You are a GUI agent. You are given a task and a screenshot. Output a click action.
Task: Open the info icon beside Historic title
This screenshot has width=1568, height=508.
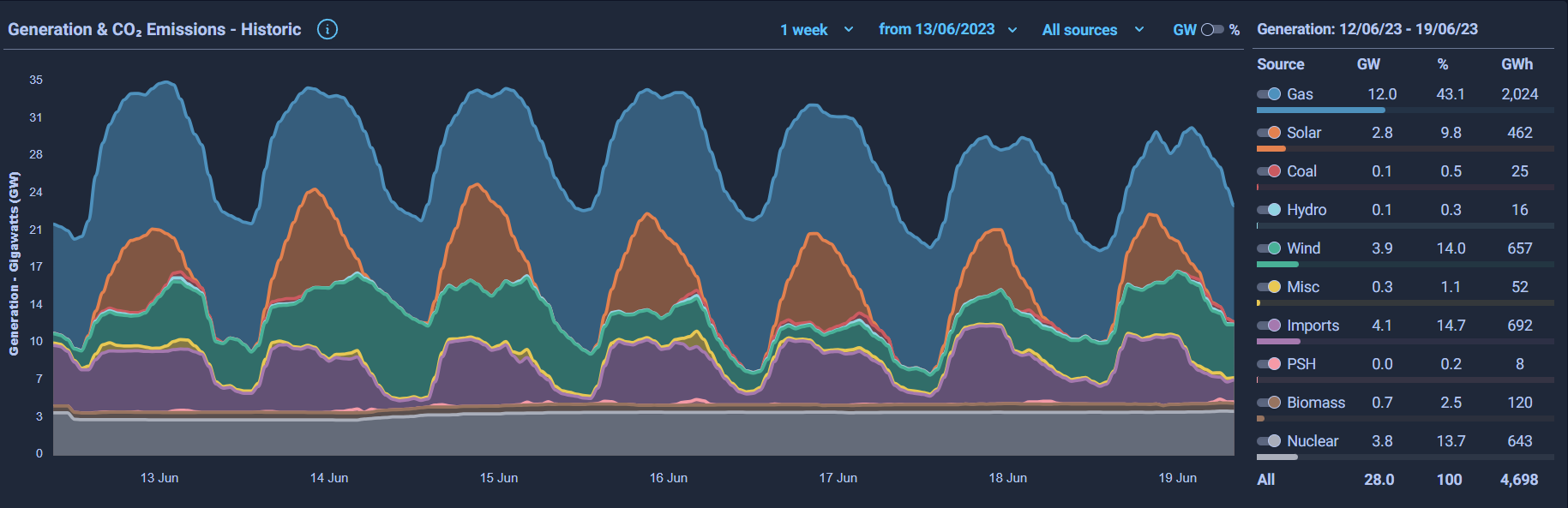coord(327,29)
